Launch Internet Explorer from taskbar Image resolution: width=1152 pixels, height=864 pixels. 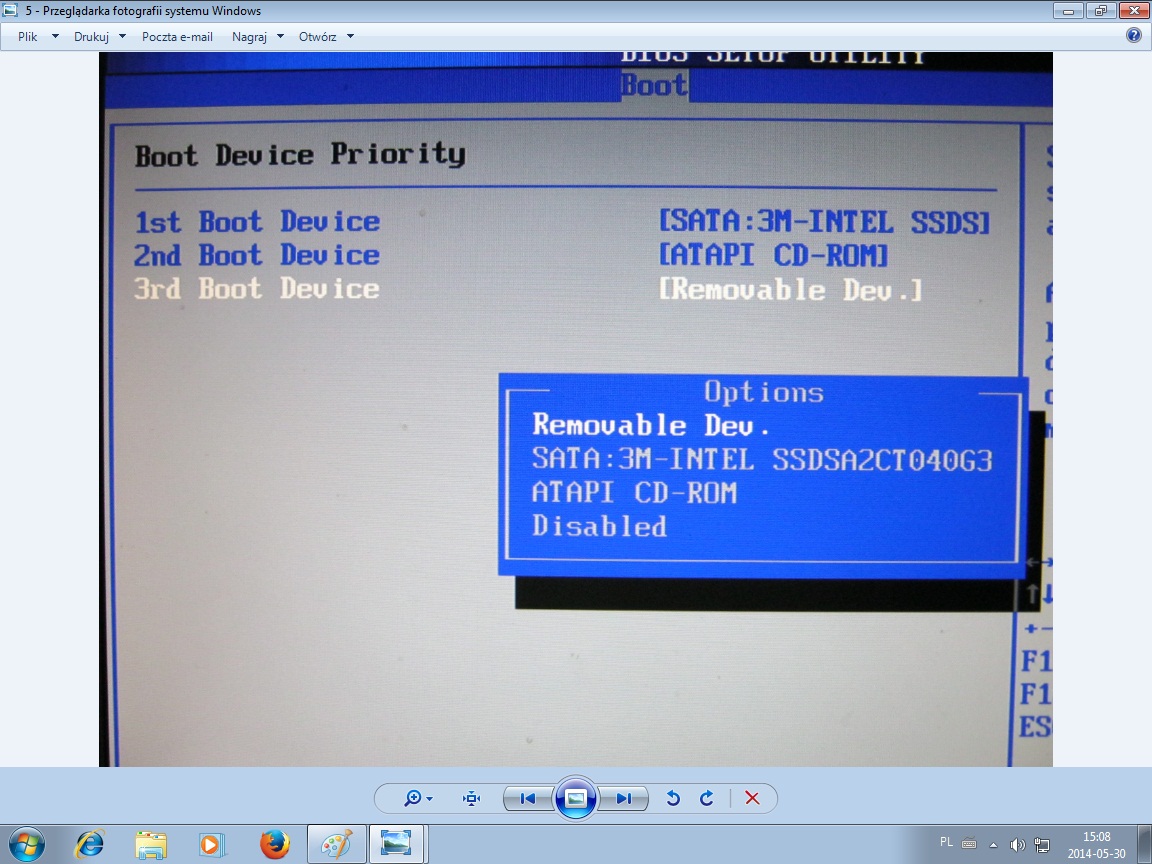coord(90,844)
